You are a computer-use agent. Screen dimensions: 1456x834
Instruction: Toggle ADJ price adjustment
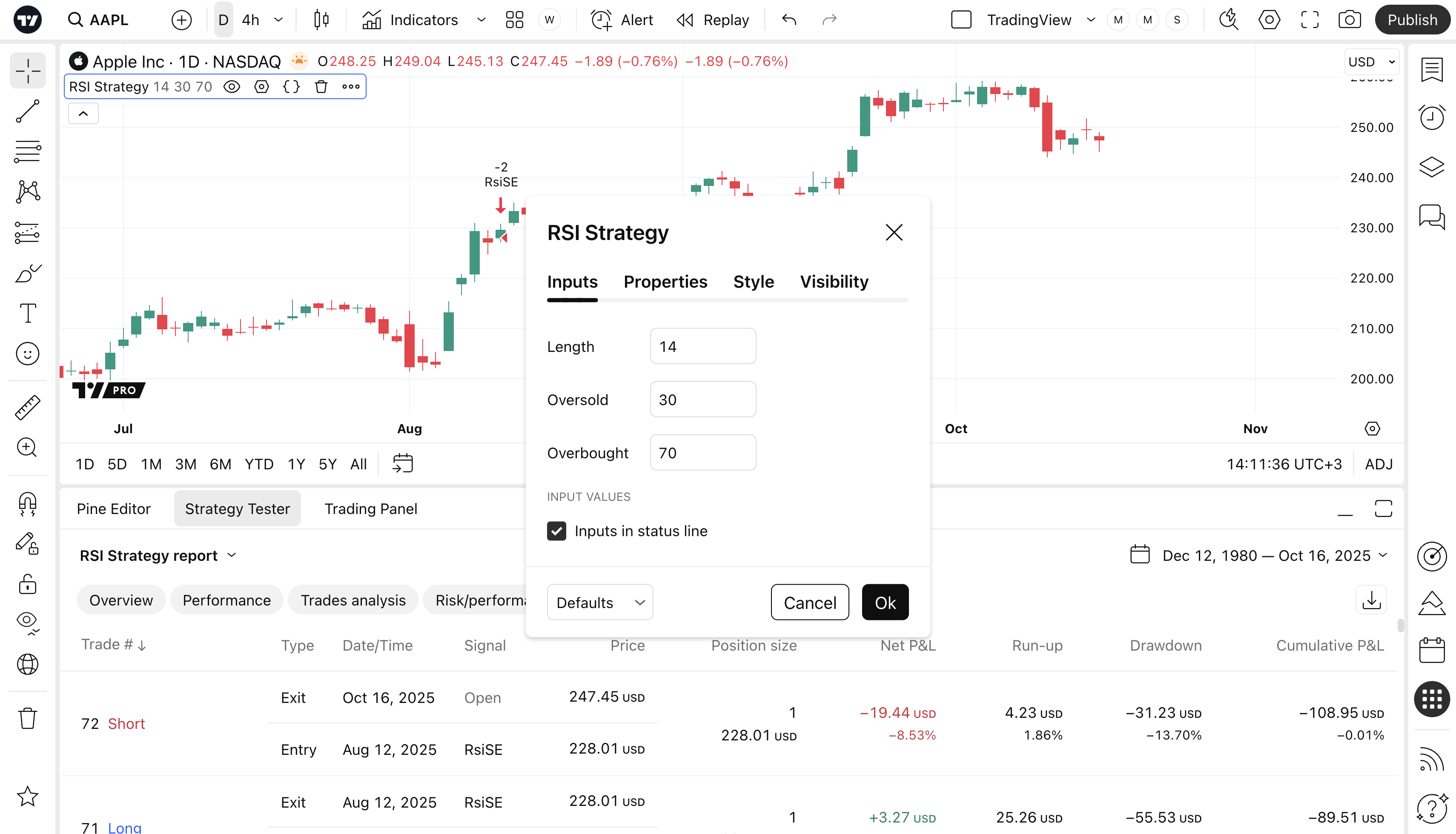point(1378,463)
